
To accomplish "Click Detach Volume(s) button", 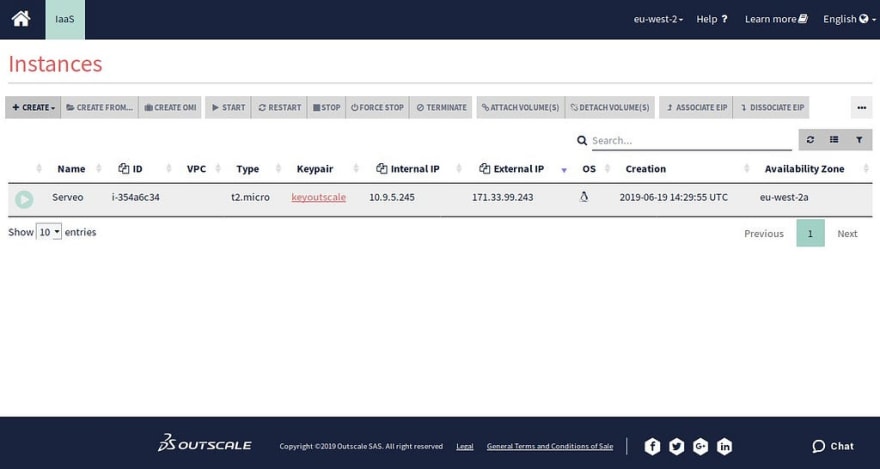I will [x=610, y=107].
